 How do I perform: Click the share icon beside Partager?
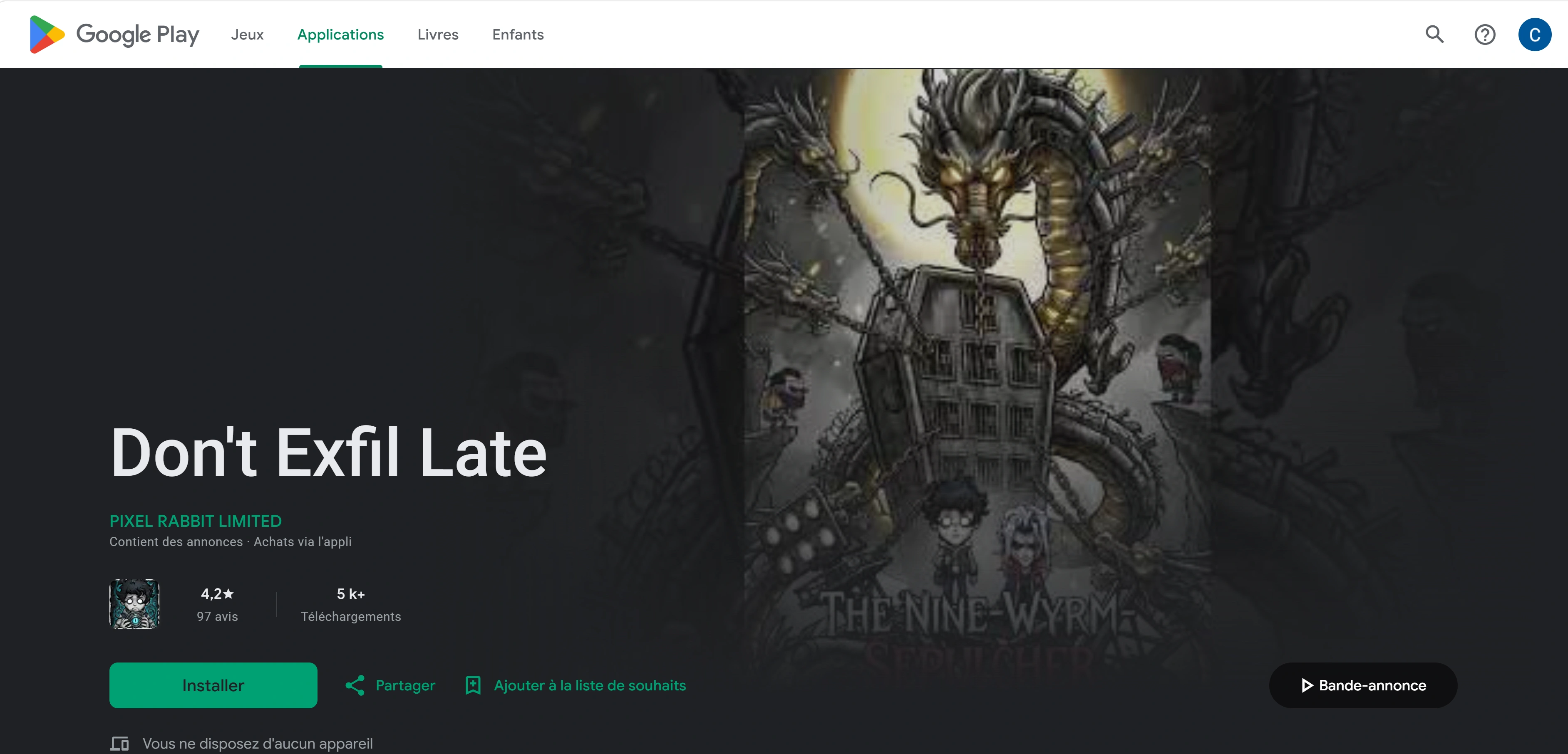pos(355,685)
